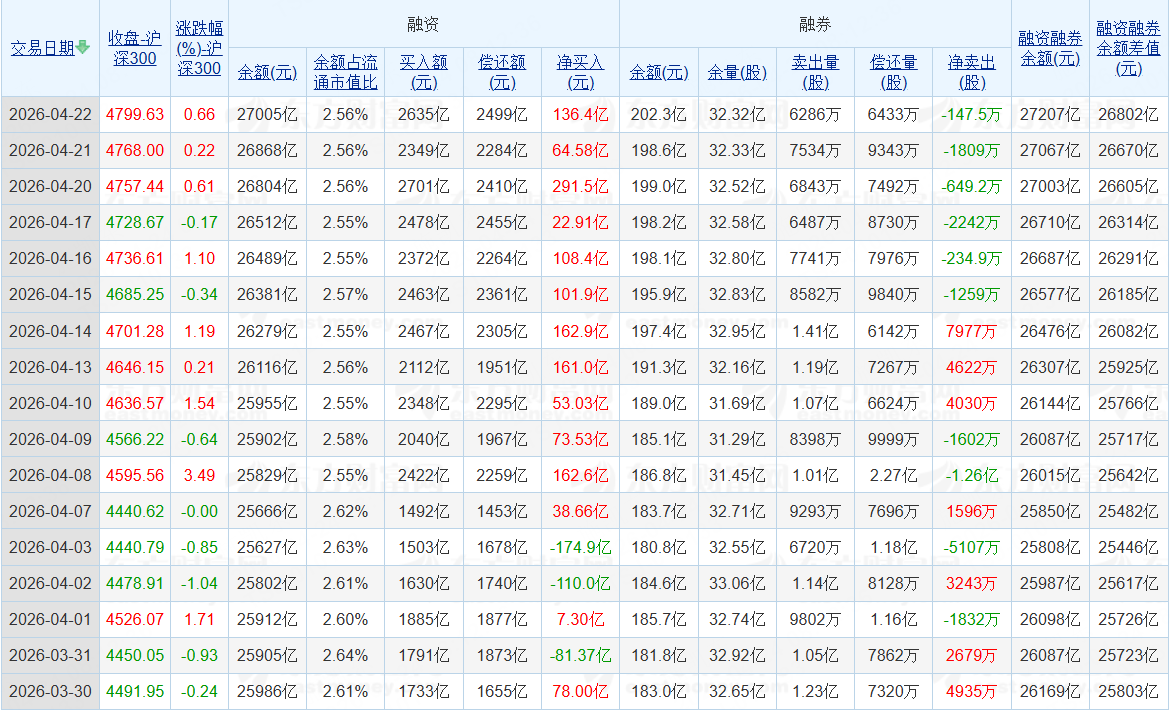The width and height of the screenshot is (1170, 710).
Task: Sort by 净卖出(股) header
Action: coord(972,72)
